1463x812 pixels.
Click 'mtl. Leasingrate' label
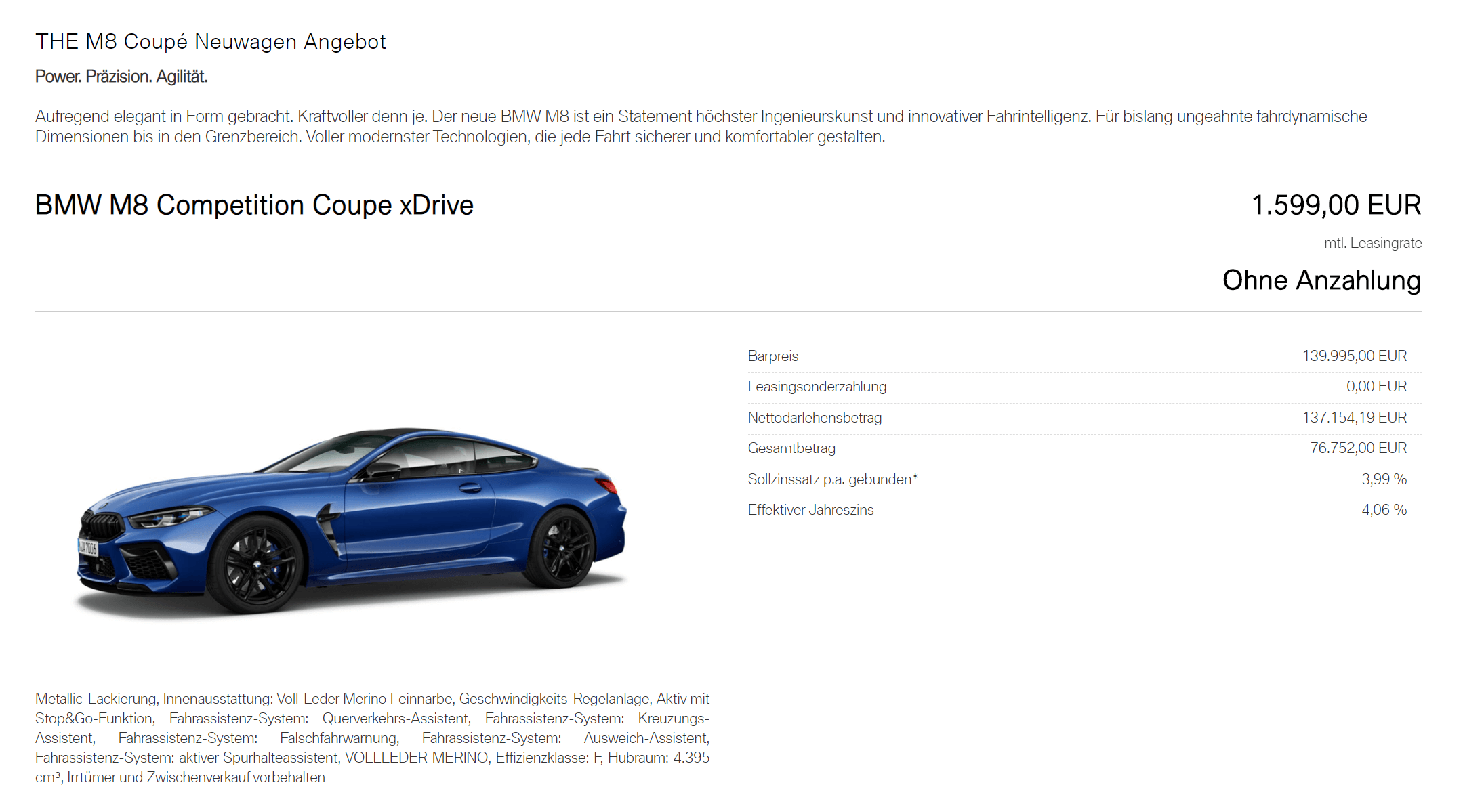pos(1373,243)
